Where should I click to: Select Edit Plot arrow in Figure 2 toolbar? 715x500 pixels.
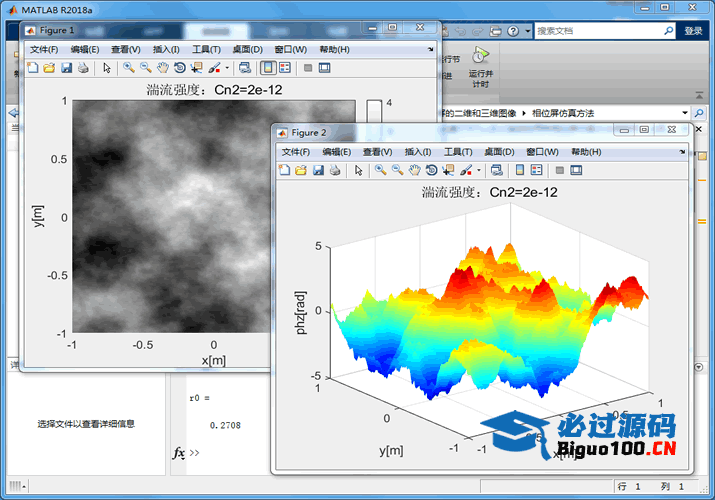coord(358,170)
